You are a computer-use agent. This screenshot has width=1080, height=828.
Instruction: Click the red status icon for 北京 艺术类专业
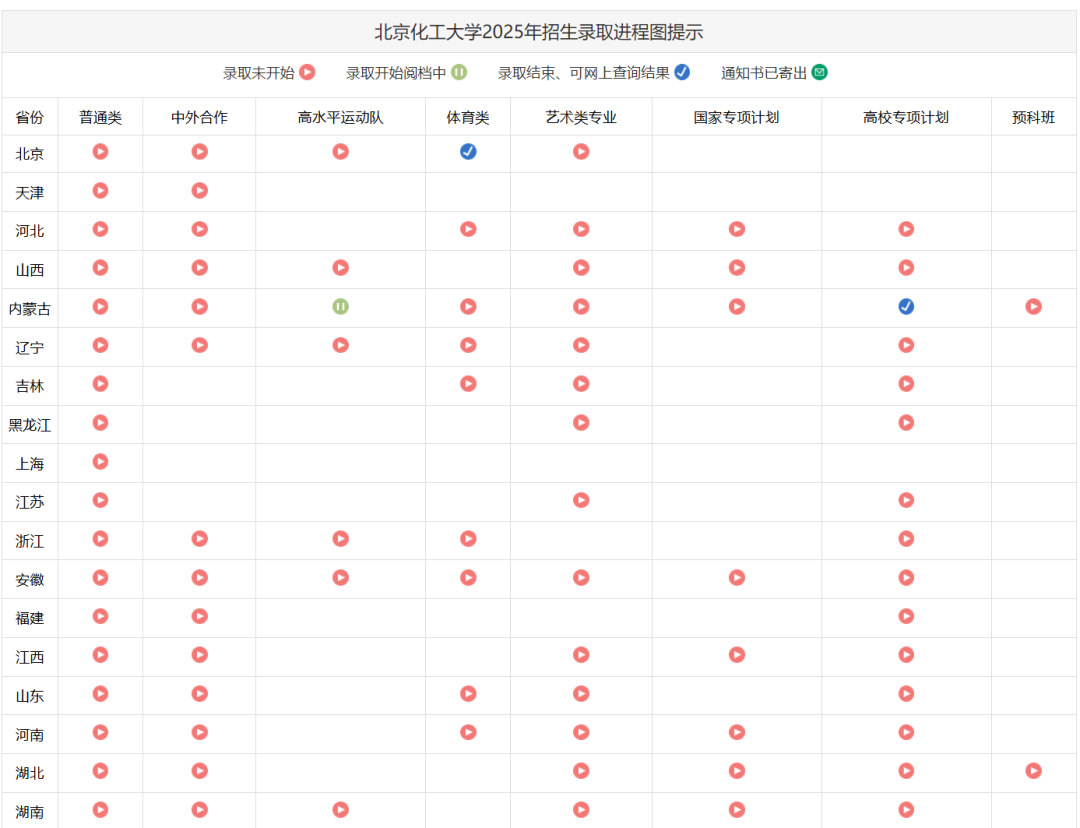click(x=581, y=152)
